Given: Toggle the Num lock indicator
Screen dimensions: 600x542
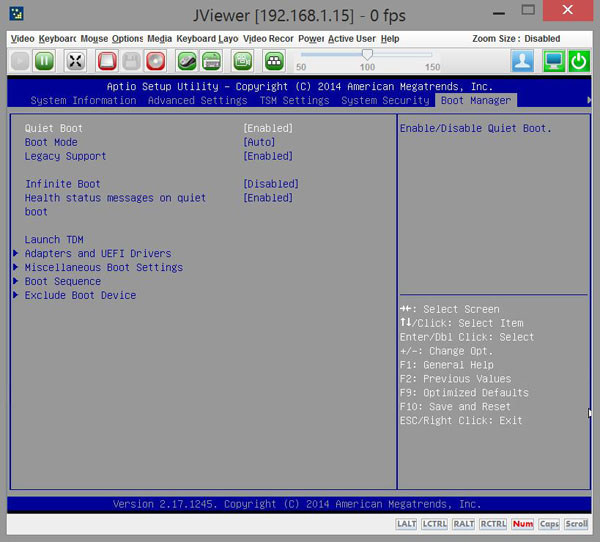Looking at the screenshot, I should [x=522, y=524].
